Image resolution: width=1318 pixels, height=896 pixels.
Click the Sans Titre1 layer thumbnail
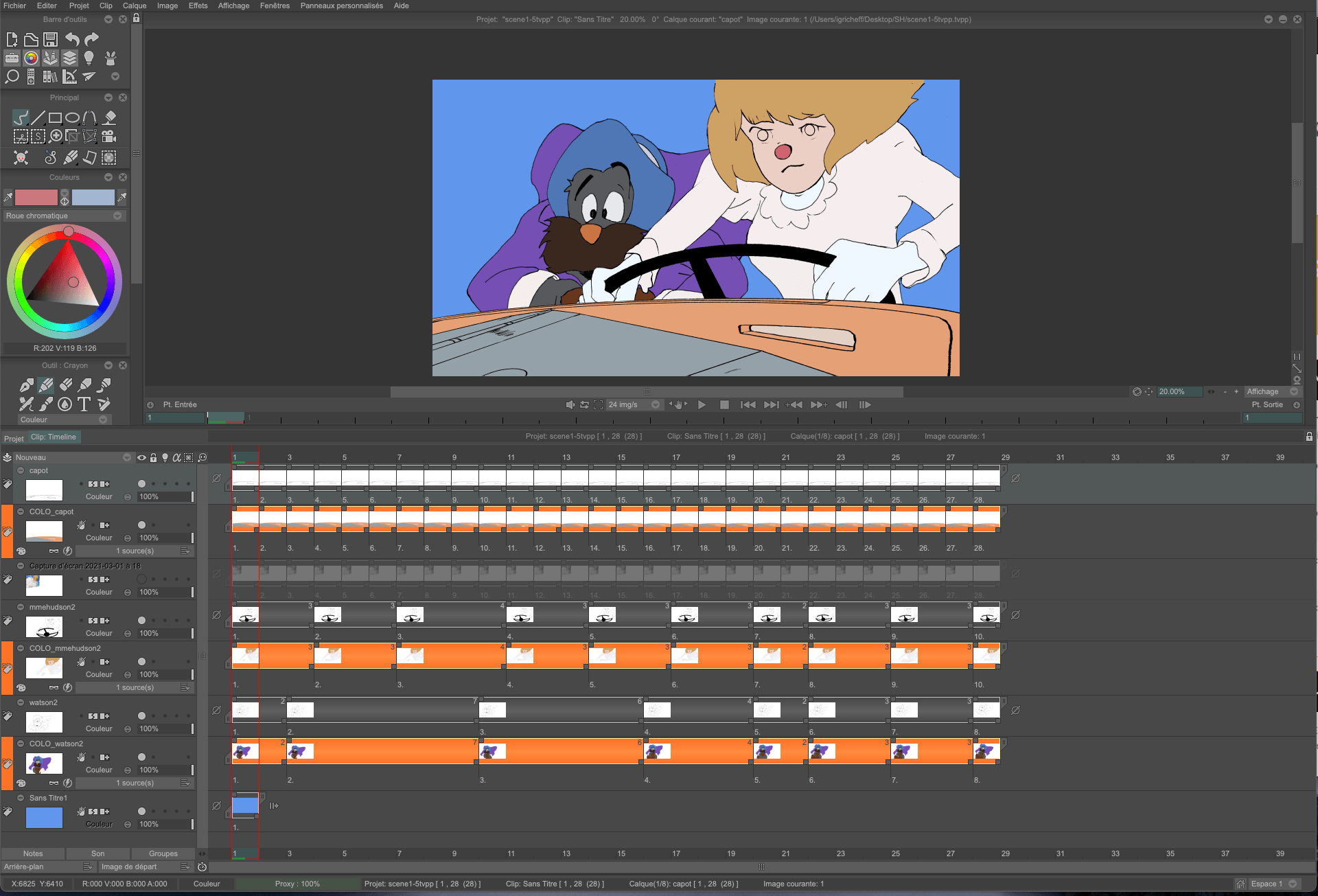[x=44, y=818]
